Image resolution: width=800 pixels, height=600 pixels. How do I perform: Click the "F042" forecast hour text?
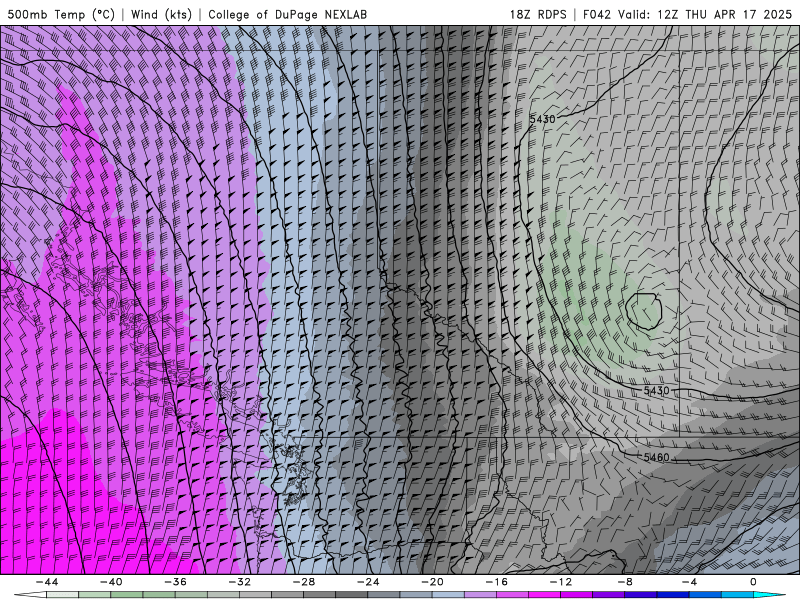596,14
